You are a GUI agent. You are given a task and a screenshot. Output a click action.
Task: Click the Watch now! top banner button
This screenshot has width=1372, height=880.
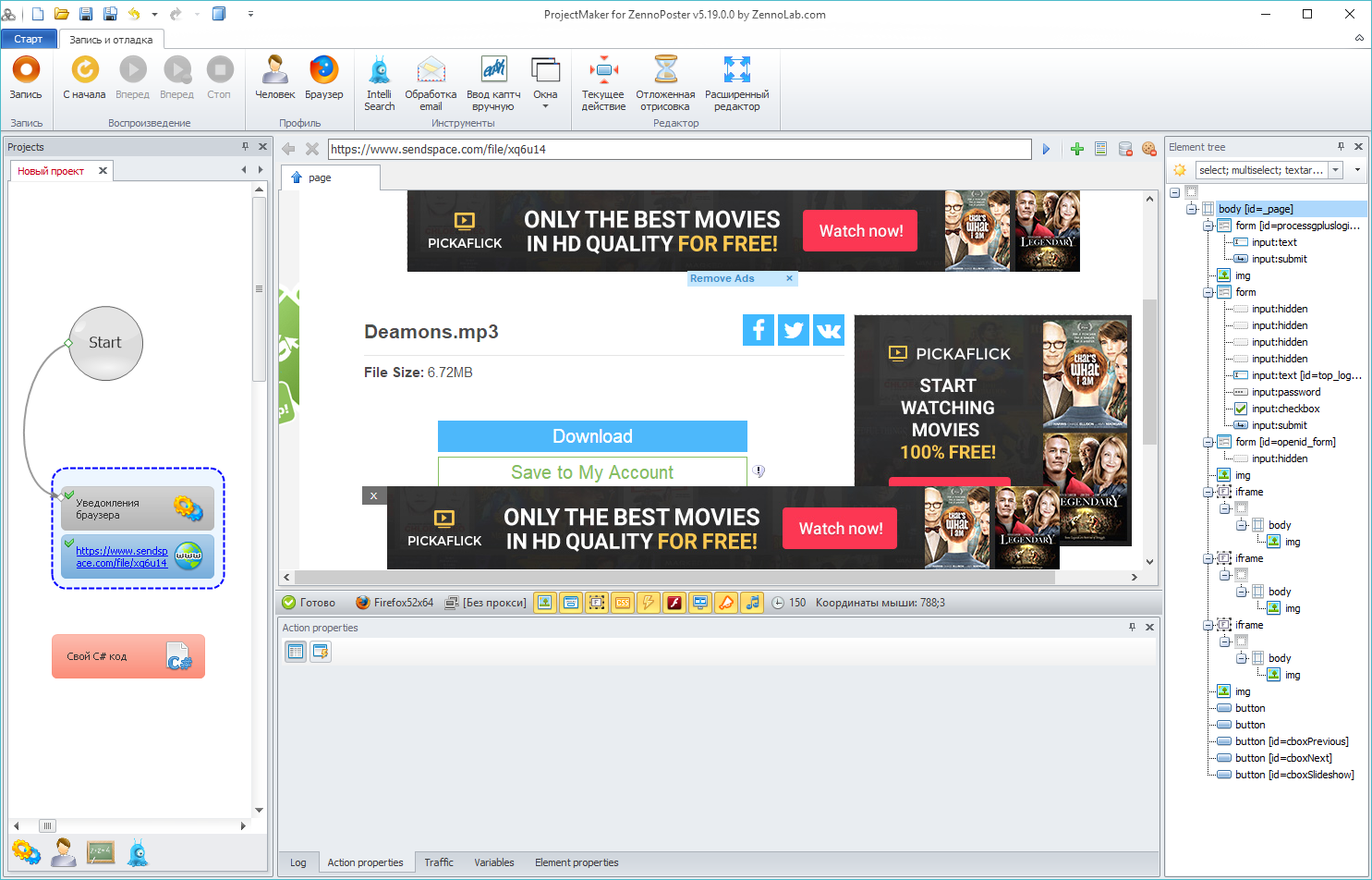[x=861, y=231]
